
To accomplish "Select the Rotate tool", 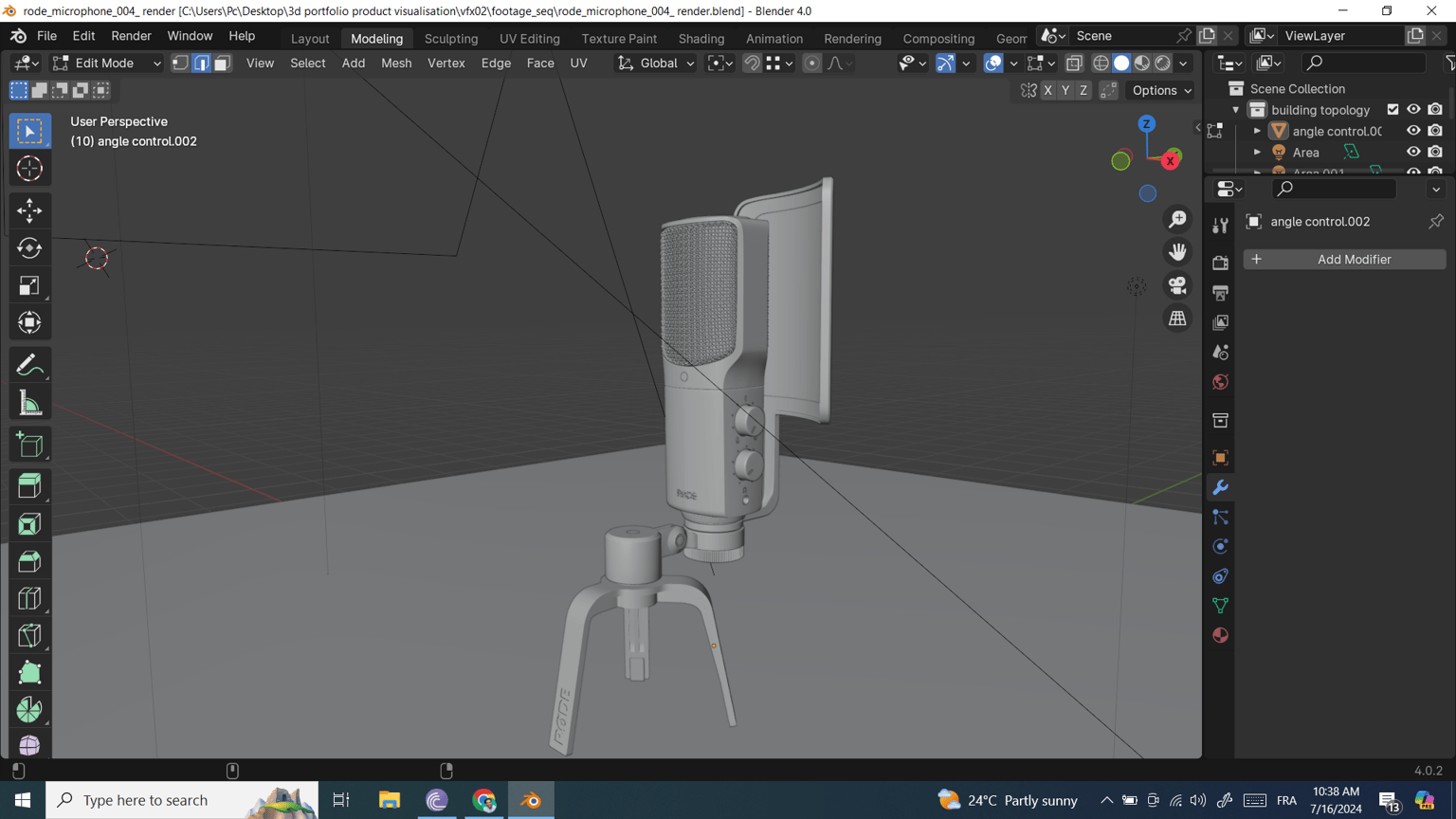I will point(29,248).
